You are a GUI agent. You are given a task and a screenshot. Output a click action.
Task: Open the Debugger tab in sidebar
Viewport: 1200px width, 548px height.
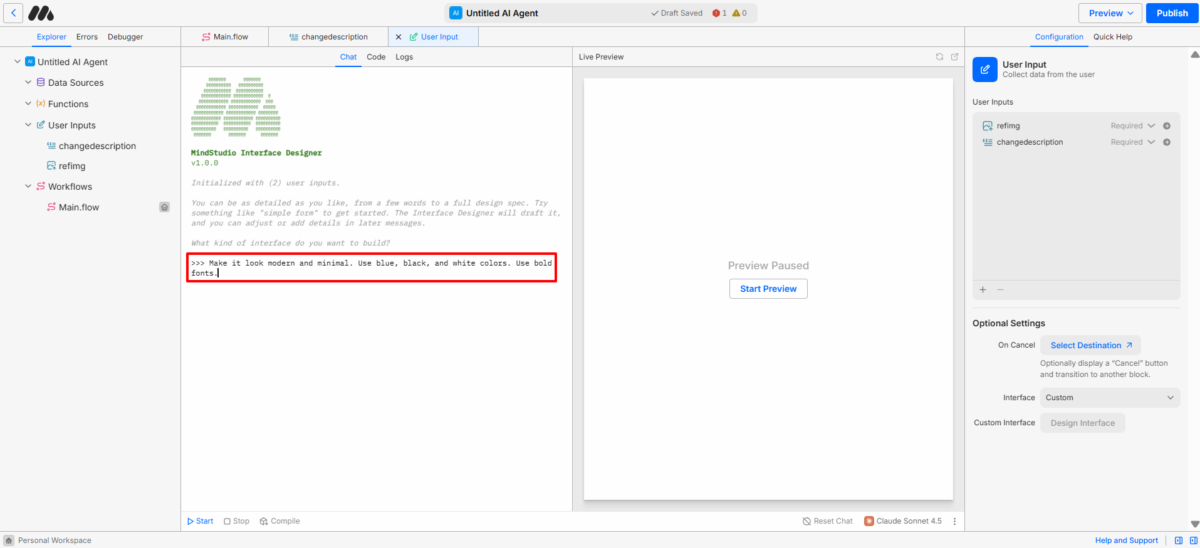coord(125,37)
